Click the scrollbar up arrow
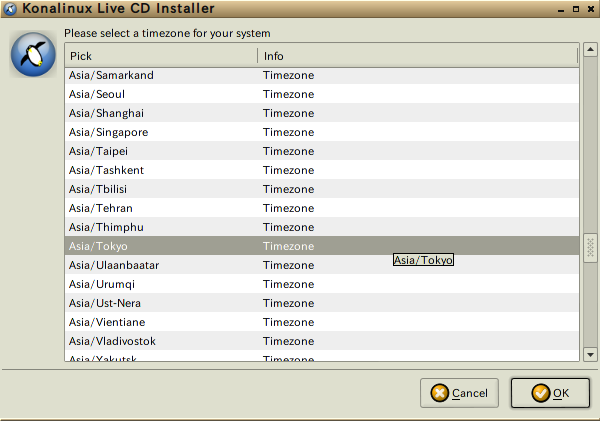This screenshot has height=421, width=600. point(590,49)
